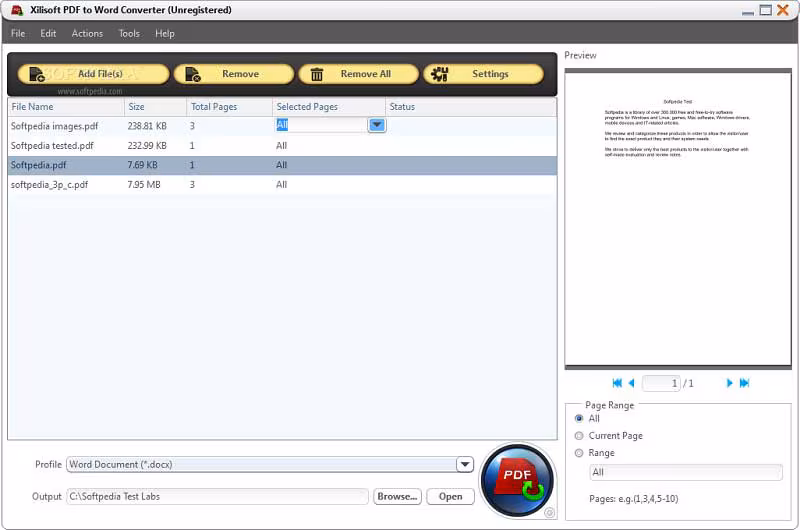800x530 pixels.
Task: Click the Remove button in toolbar
Action: (234, 74)
